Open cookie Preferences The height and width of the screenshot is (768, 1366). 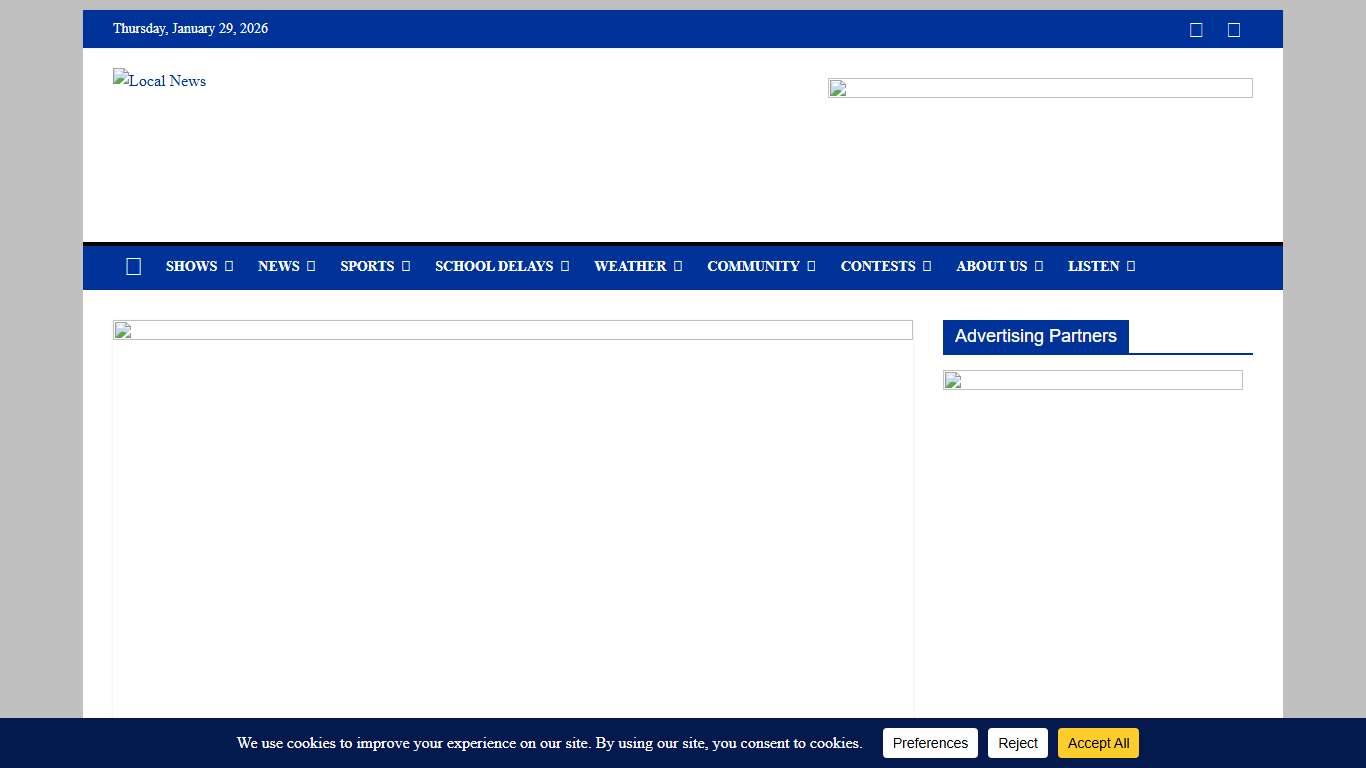[930, 743]
